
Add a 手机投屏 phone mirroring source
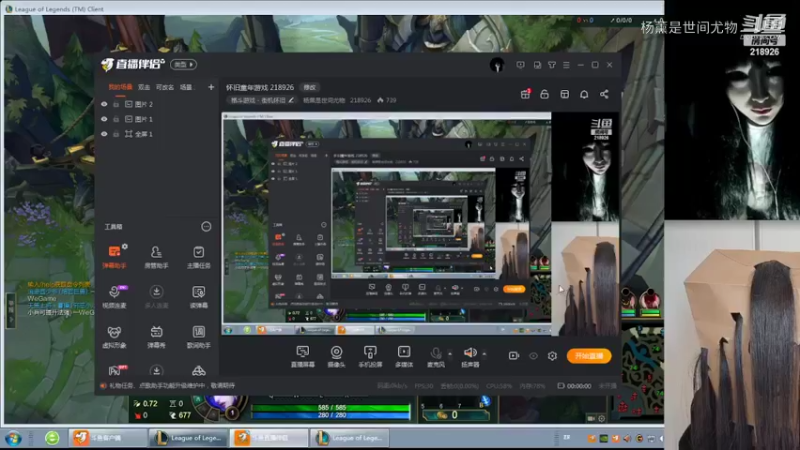[370, 356]
